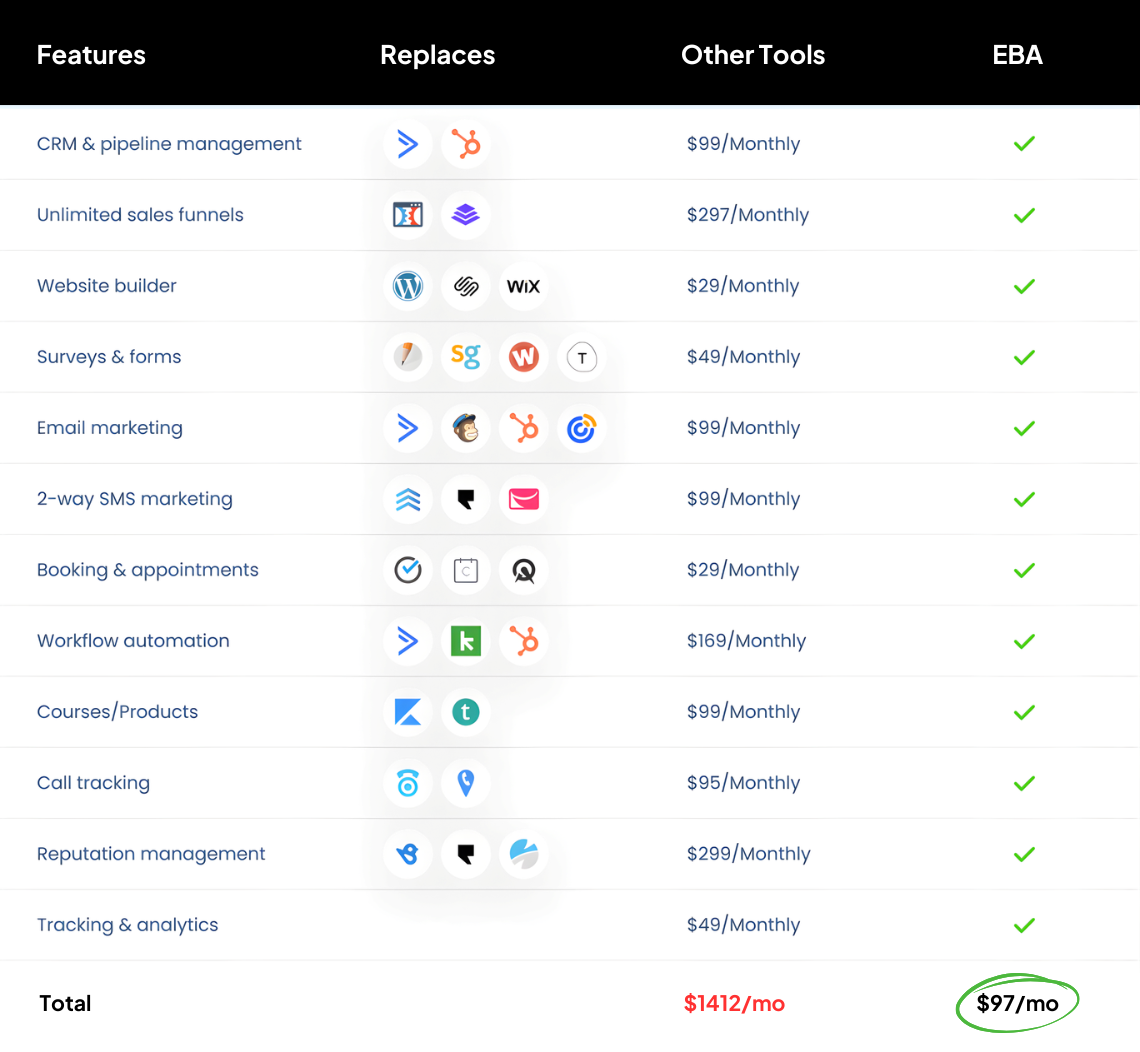
Task: Click the circled $97/mo total price
Action: [1017, 1003]
